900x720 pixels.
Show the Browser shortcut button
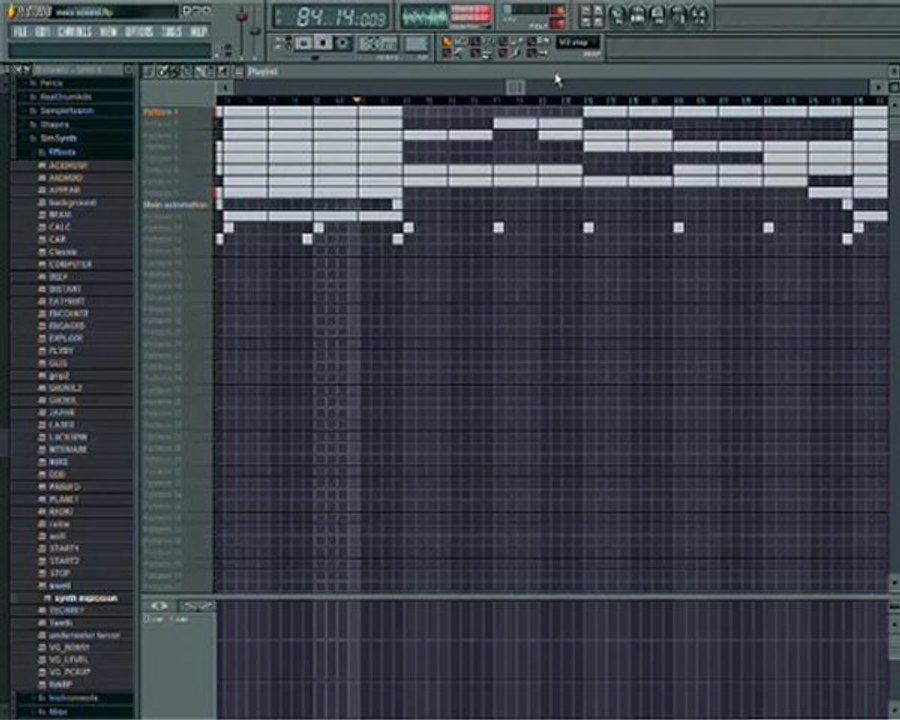[x=679, y=16]
